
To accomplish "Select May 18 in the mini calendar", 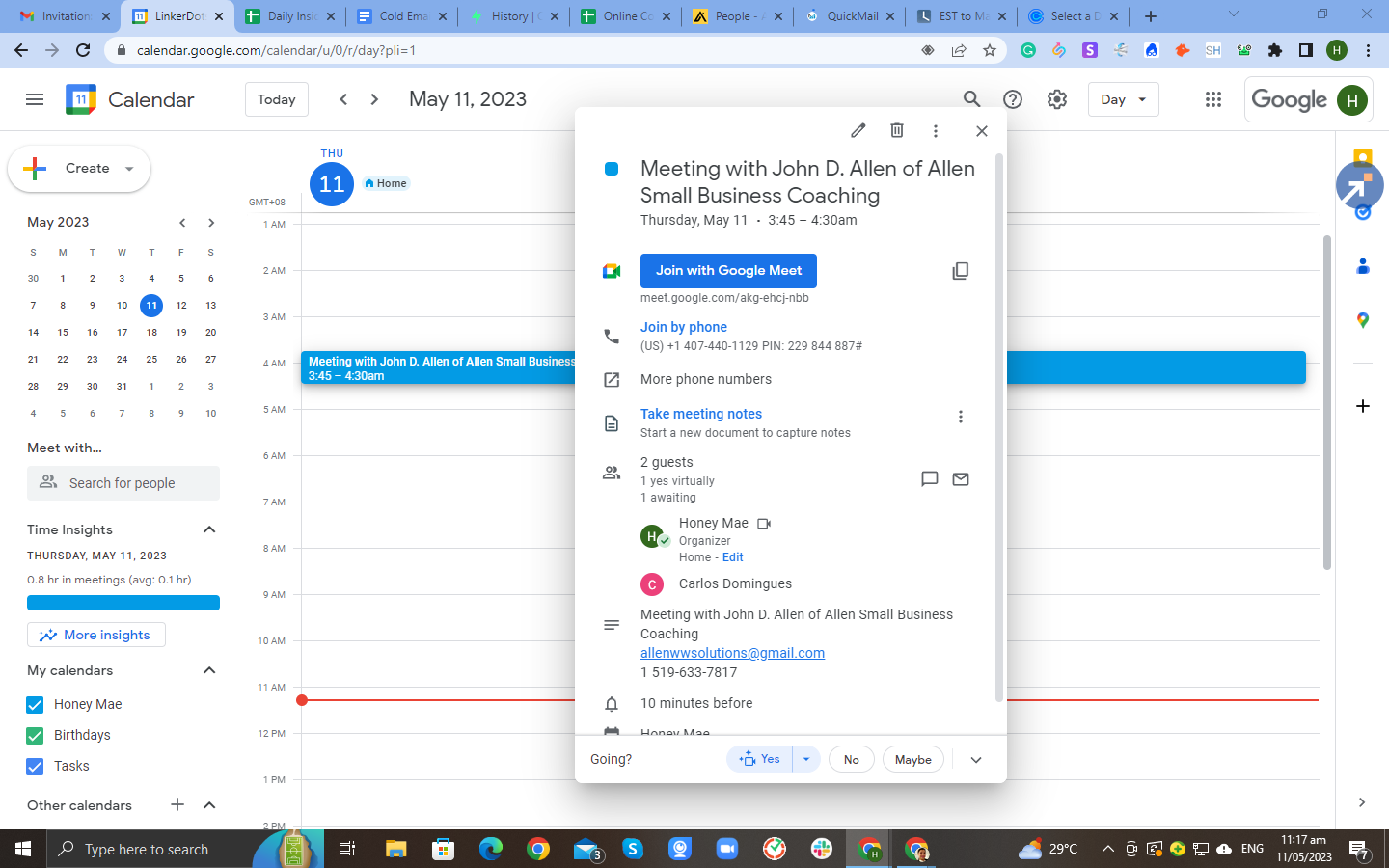I will pos(151,333).
